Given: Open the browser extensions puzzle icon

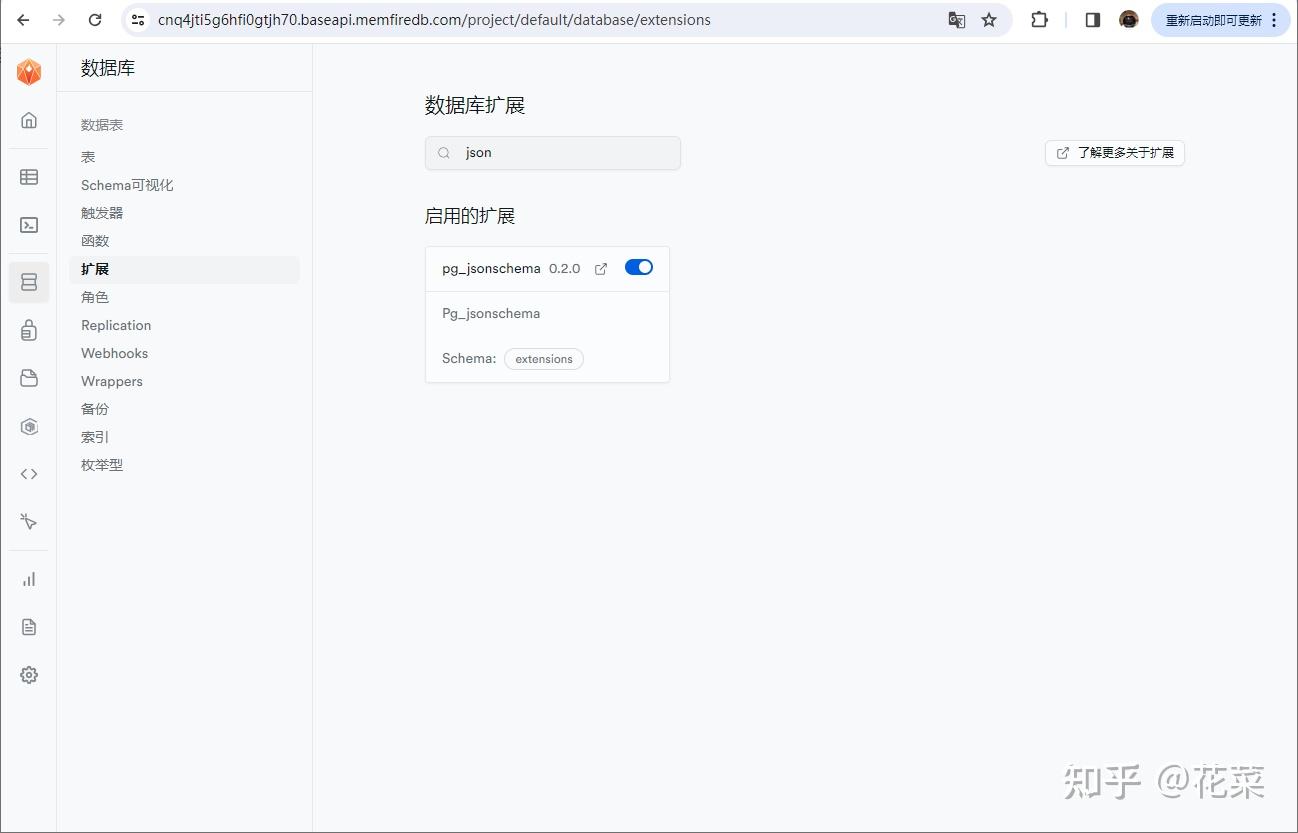Looking at the screenshot, I should point(1039,19).
